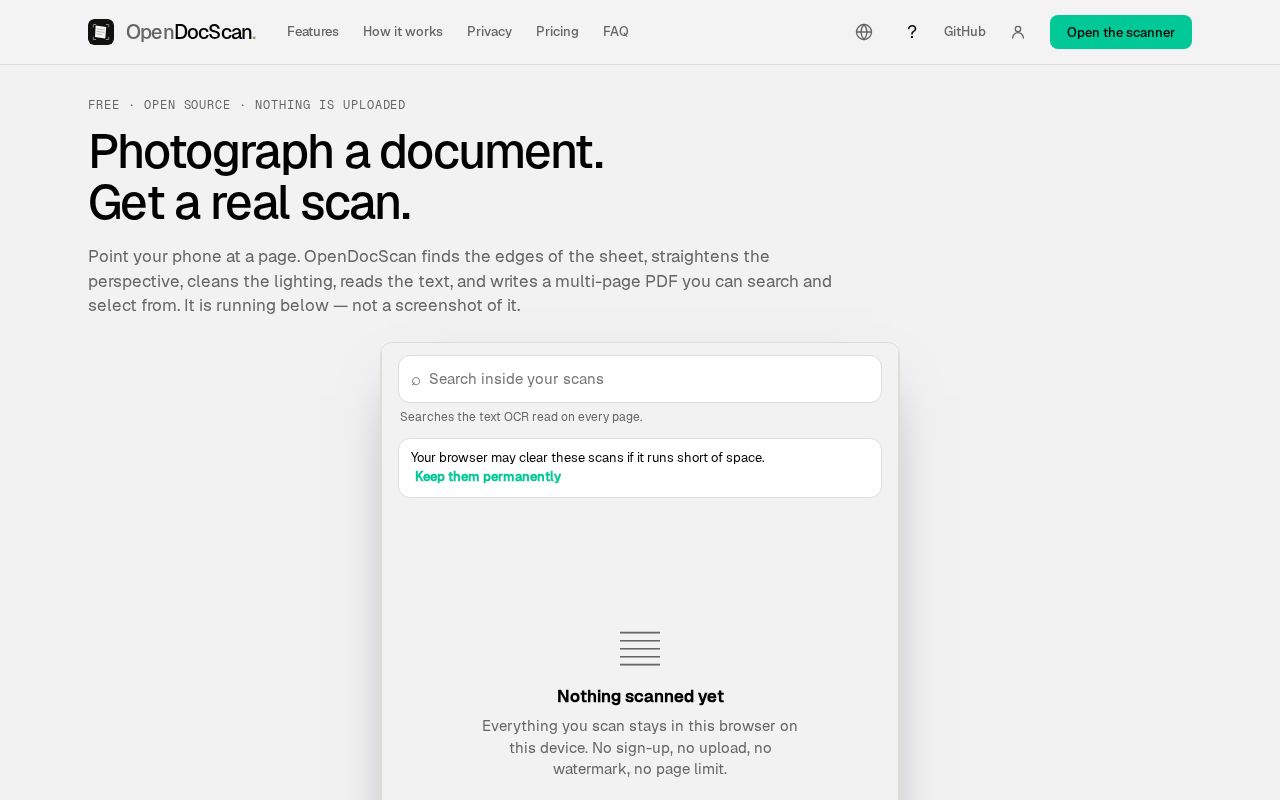The width and height of the screenshot is (1280, 800).
Task: Visit the FAQ nav link
Action: pyautogui.click(x=616, y=32)
